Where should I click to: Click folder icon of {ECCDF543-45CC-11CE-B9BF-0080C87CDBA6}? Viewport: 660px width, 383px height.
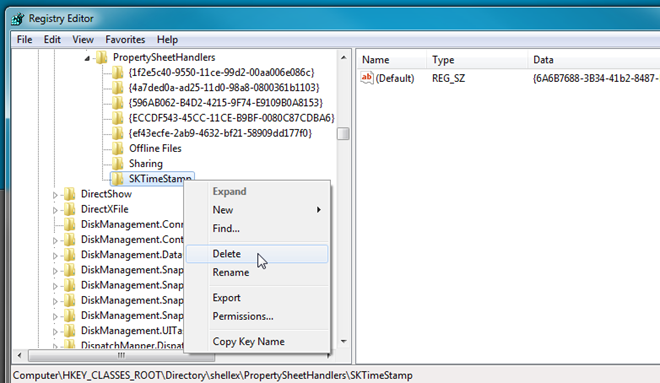tap(117, 118)
